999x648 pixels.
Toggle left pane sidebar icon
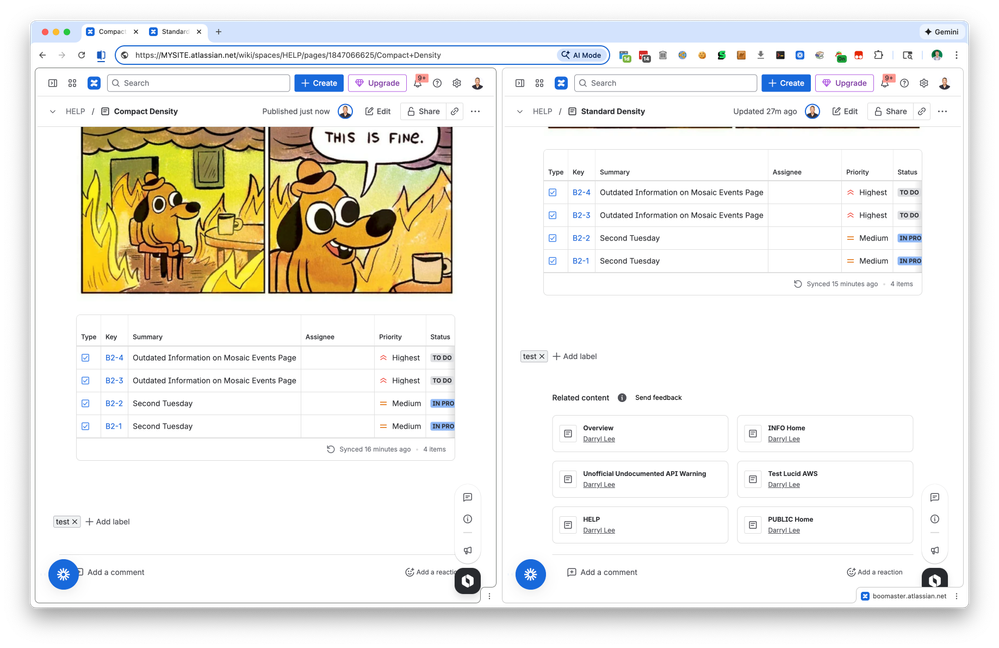coord(53,83)
